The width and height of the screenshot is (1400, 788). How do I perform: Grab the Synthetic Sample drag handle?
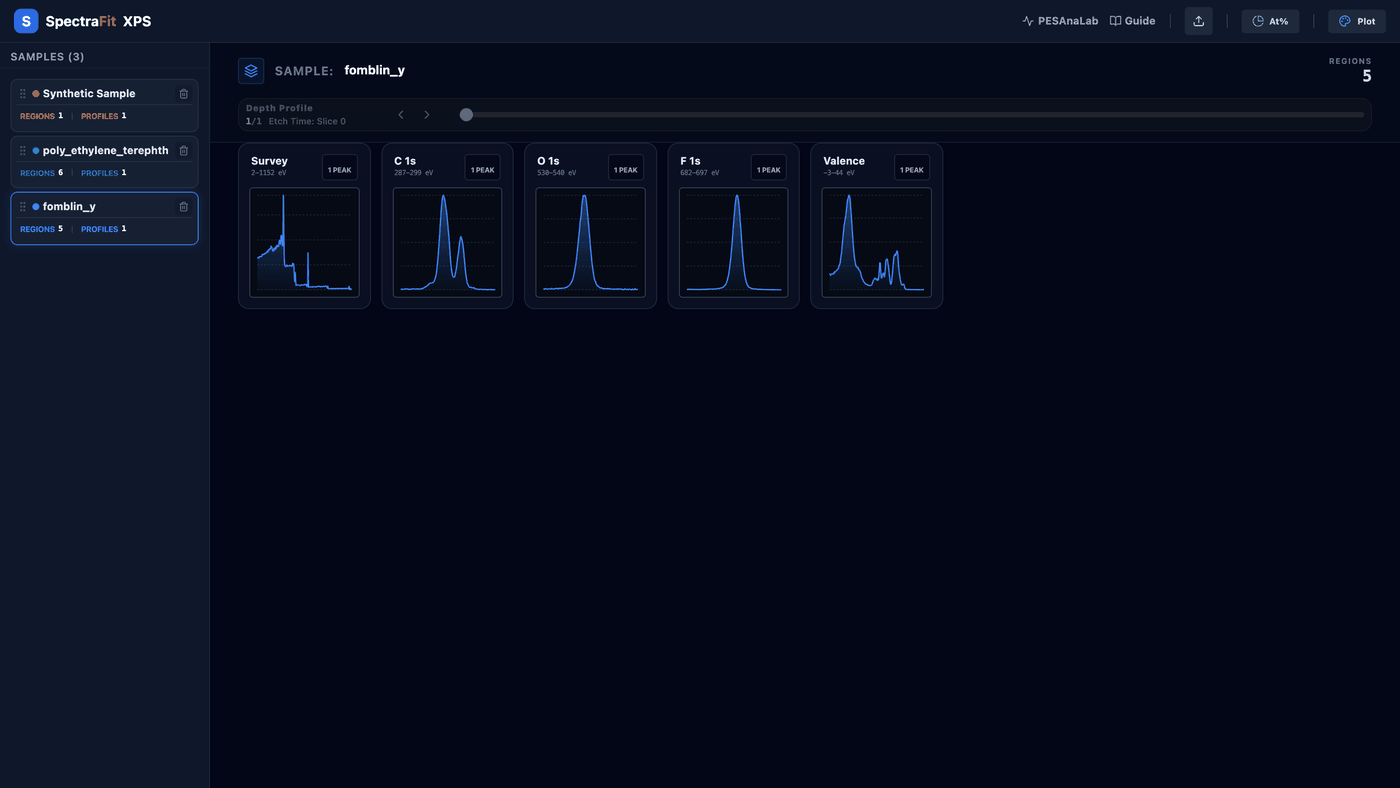tap(23, 94)
